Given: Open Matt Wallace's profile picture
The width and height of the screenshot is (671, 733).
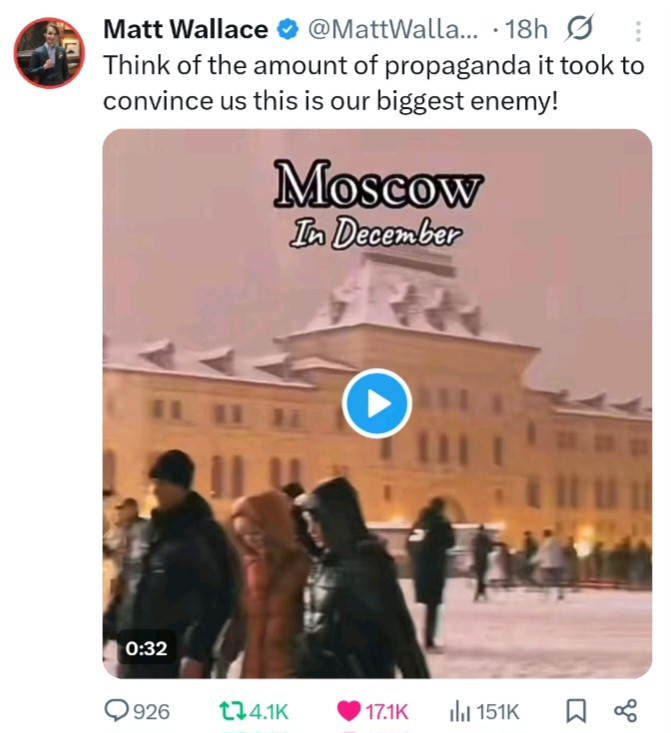Looking at the screenshot, I should 49,53.
